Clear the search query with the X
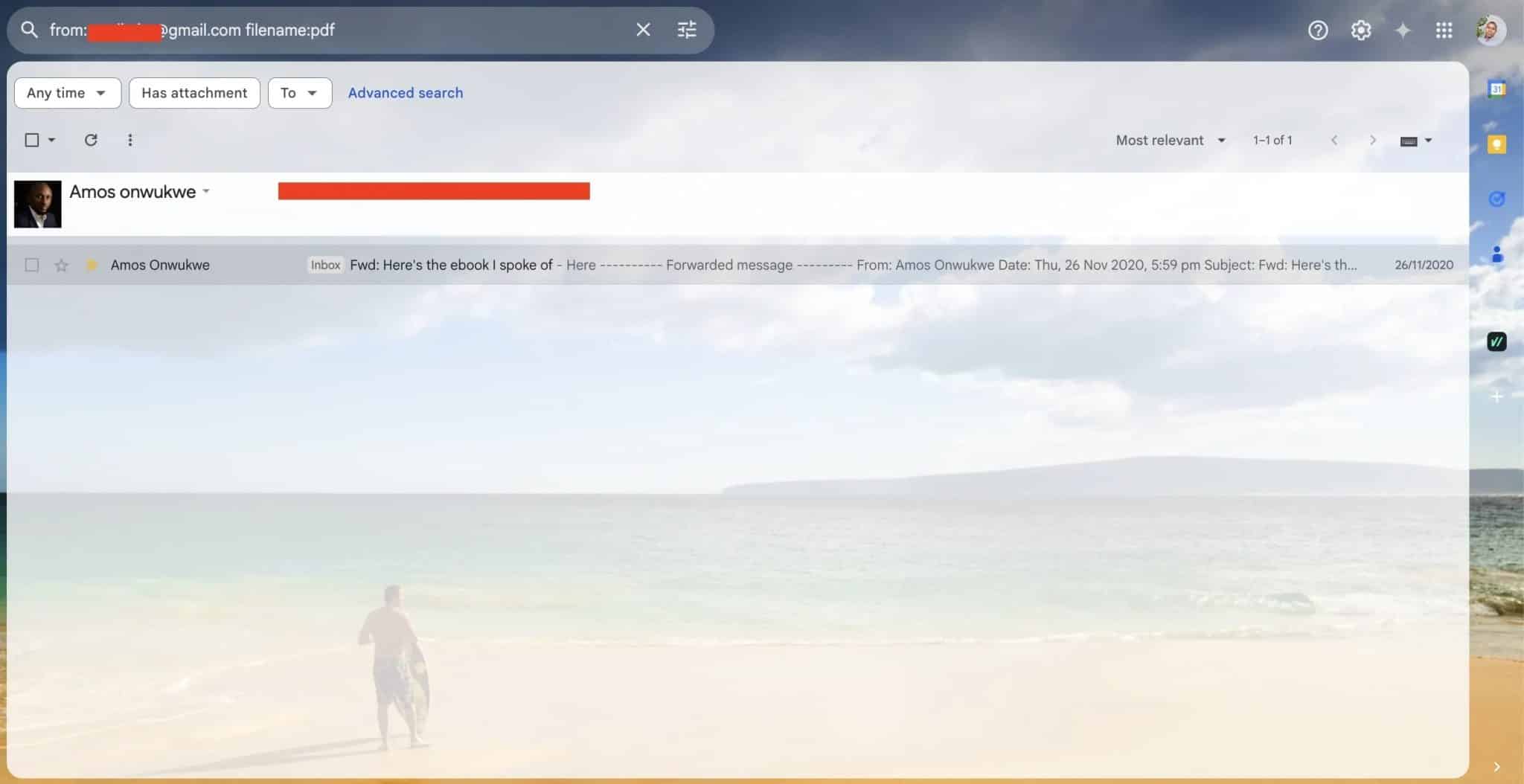1524x784 pixels. tap(643, 30)
